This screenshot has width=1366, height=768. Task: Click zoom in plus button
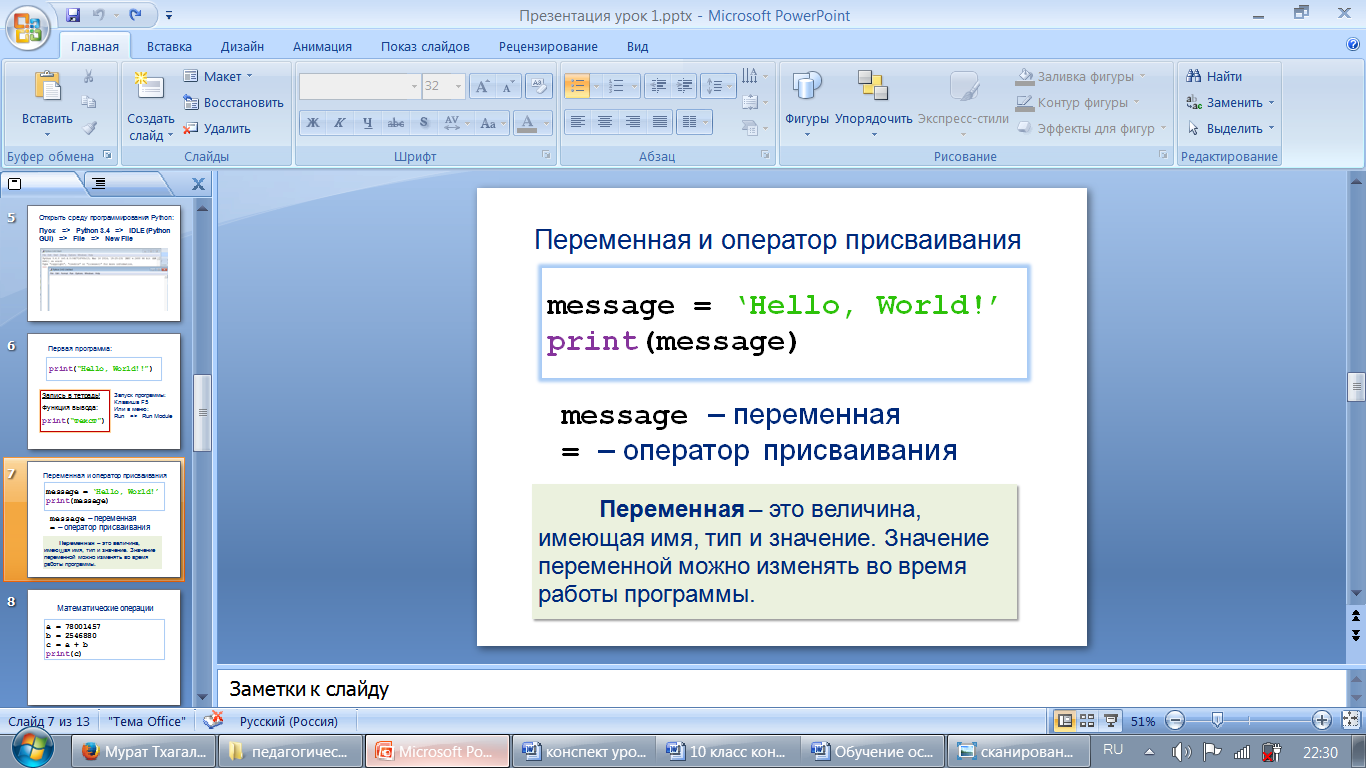[1321, 720]
